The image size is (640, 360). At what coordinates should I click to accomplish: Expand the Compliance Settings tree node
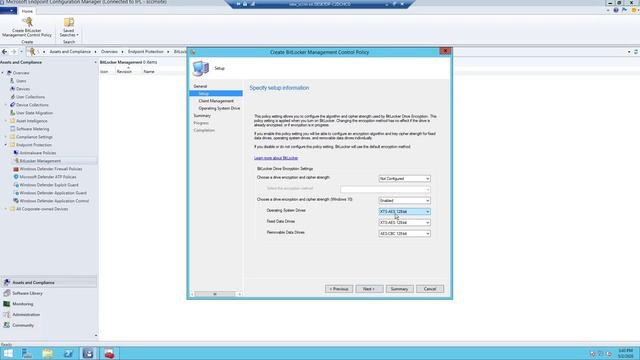point(6,137)
